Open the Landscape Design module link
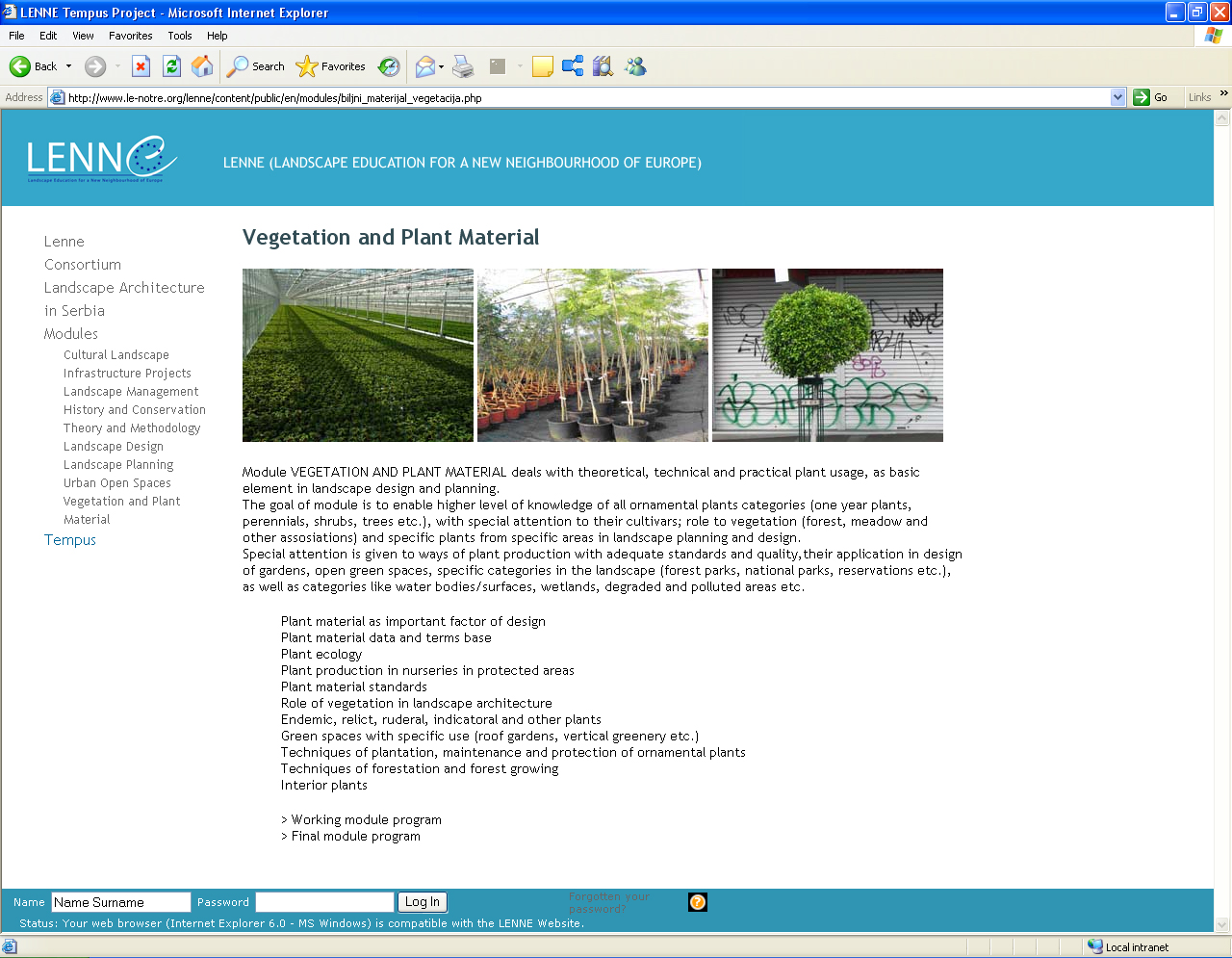The width and height of the screenshot is (1232, 958). tap(114, 447)
